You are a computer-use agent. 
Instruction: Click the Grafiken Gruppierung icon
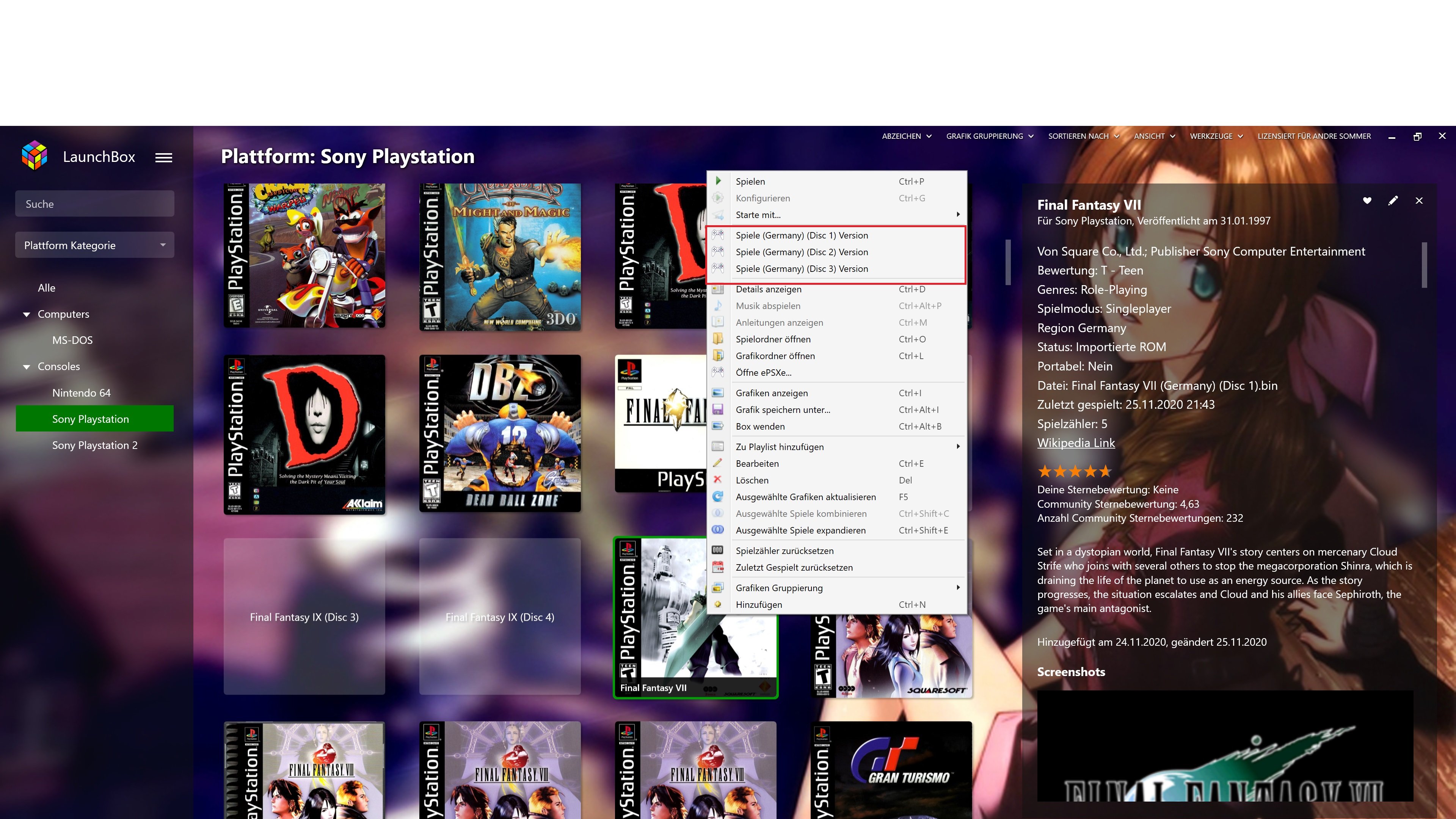click(718, 588)
